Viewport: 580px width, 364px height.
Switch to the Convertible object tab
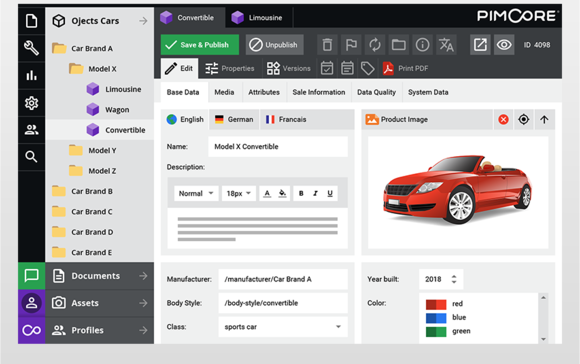click(x=189, y=17)
